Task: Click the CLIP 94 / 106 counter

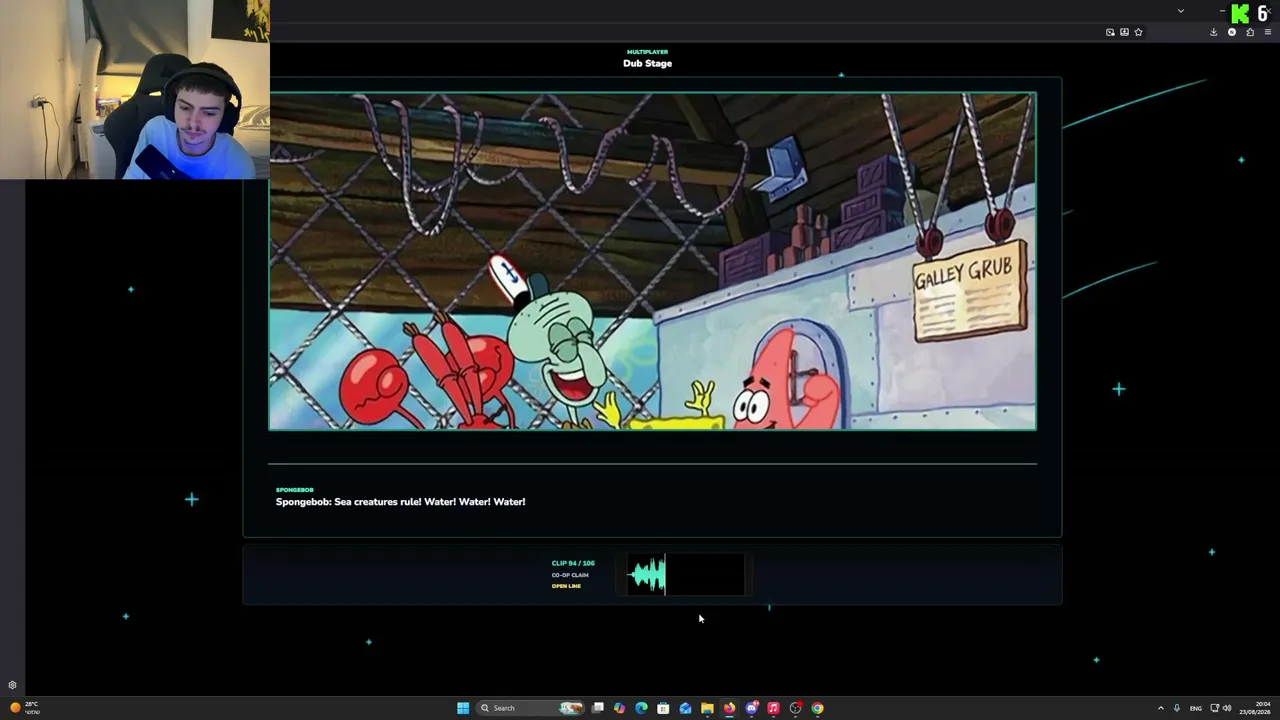Action: [573, 563]
